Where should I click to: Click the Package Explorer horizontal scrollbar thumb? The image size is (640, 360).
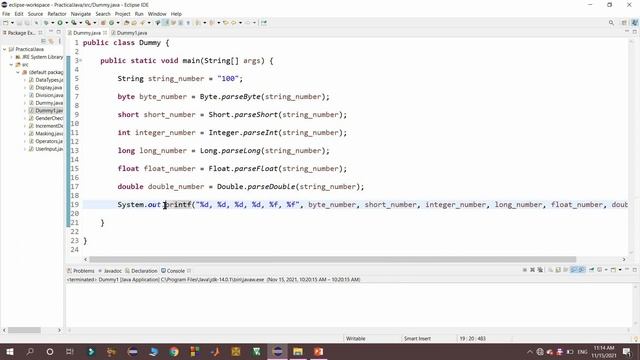[x=24, y=330]
